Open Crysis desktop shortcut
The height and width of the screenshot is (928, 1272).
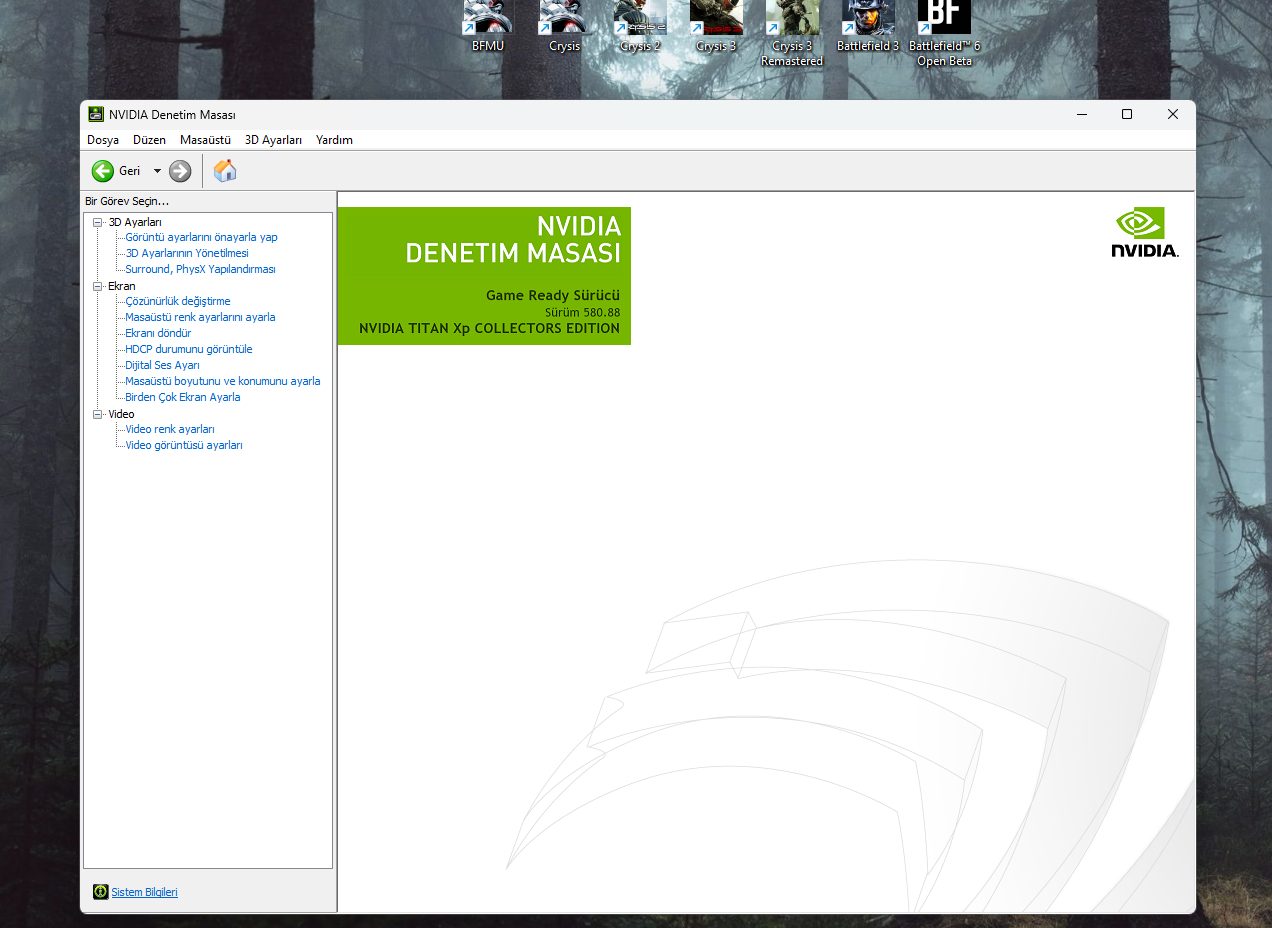tap(564, 26)
